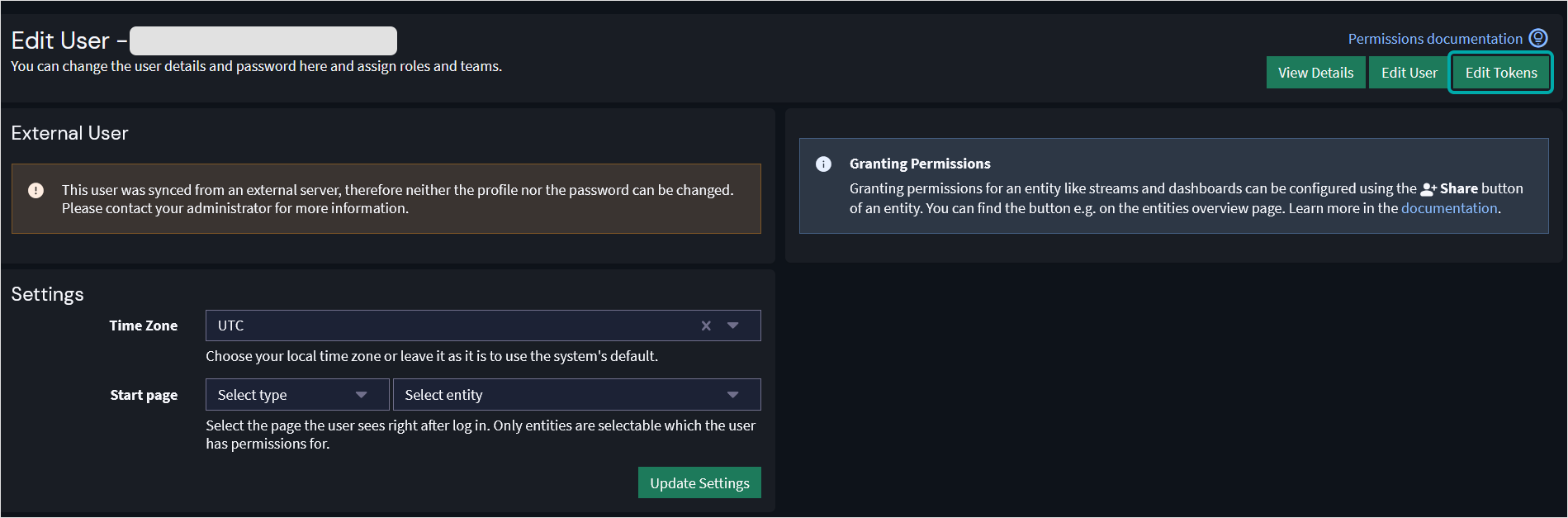
Task: Click the Update Settings button
Action: (699, 482)
